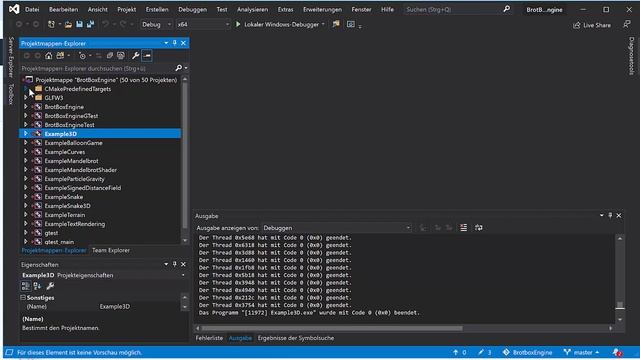Sort properties alphabetically in Eigenschaften

[x=37, y=286]
